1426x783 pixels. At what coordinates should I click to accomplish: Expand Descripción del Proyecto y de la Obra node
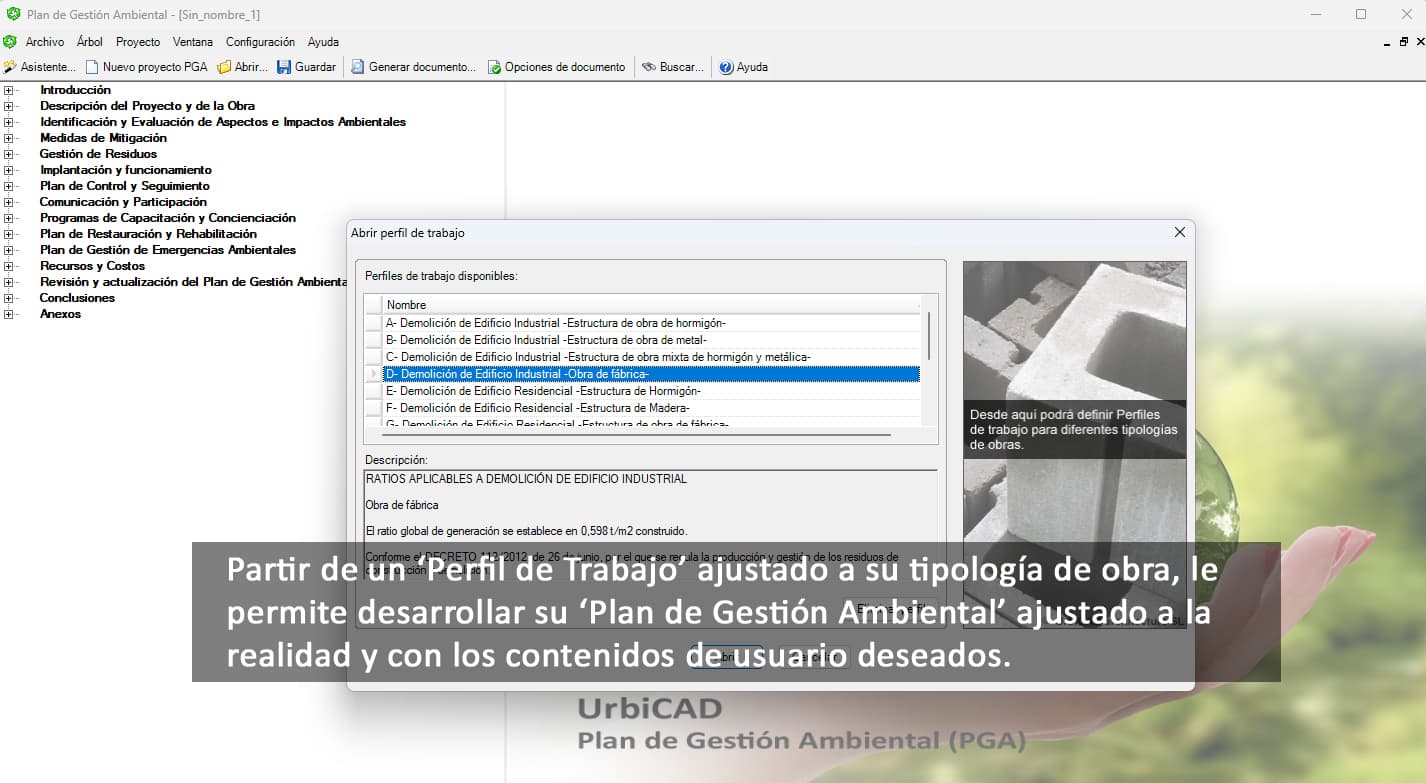point(9,106)
